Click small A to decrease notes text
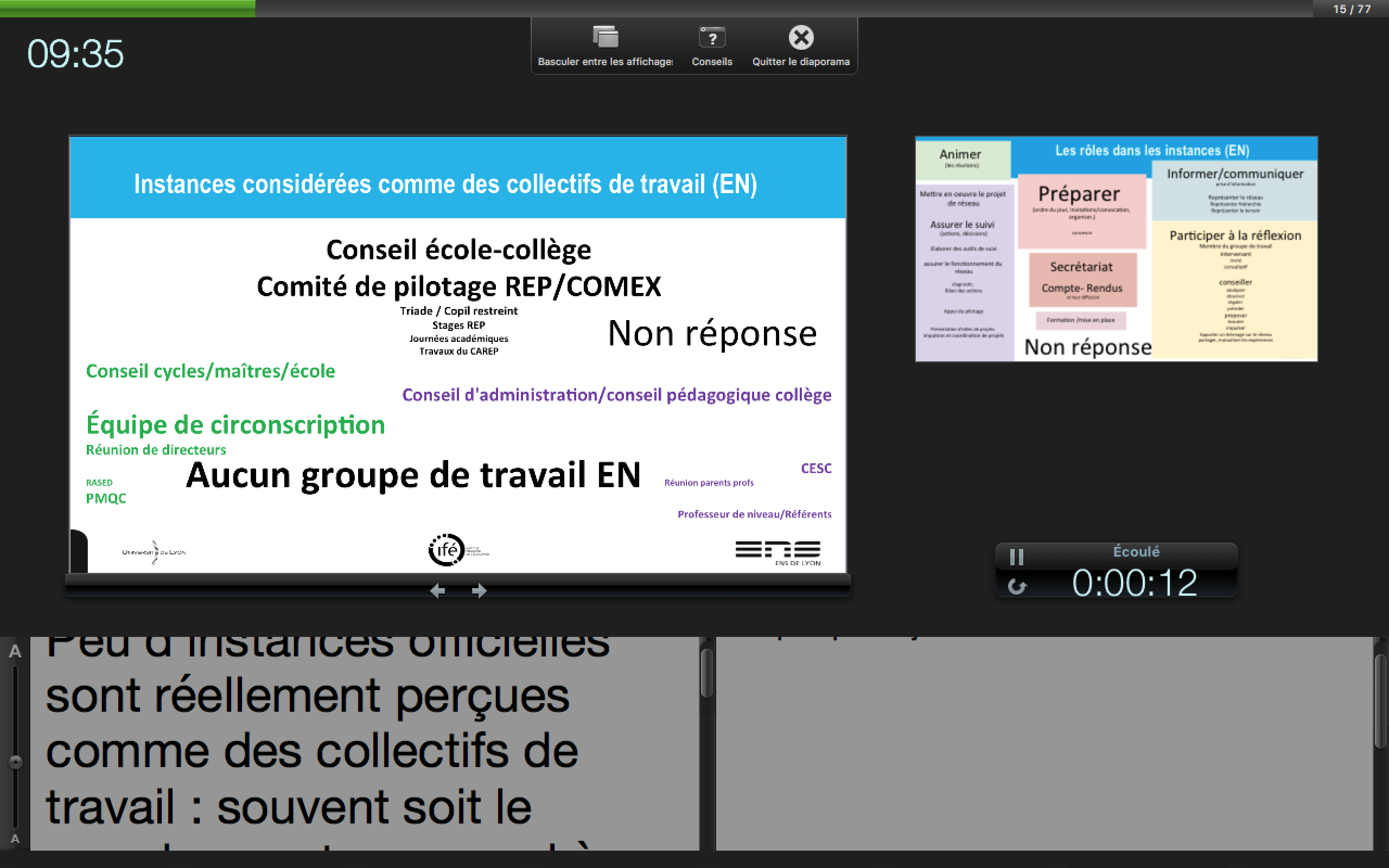This screenshot has height=868, width=1389. point(15,839)
